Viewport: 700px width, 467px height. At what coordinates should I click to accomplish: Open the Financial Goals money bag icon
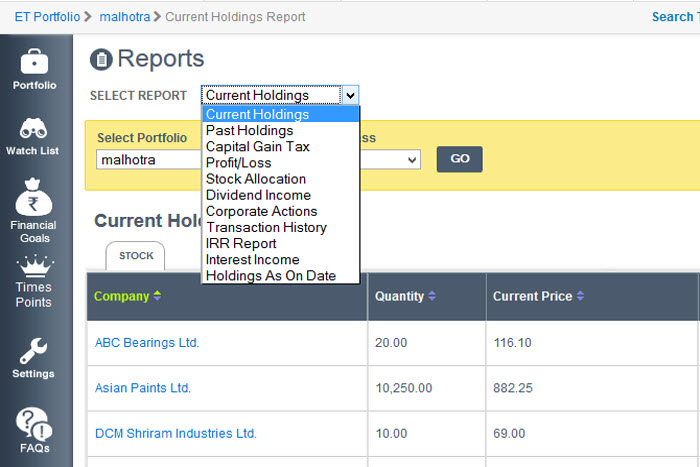point(33,197)
